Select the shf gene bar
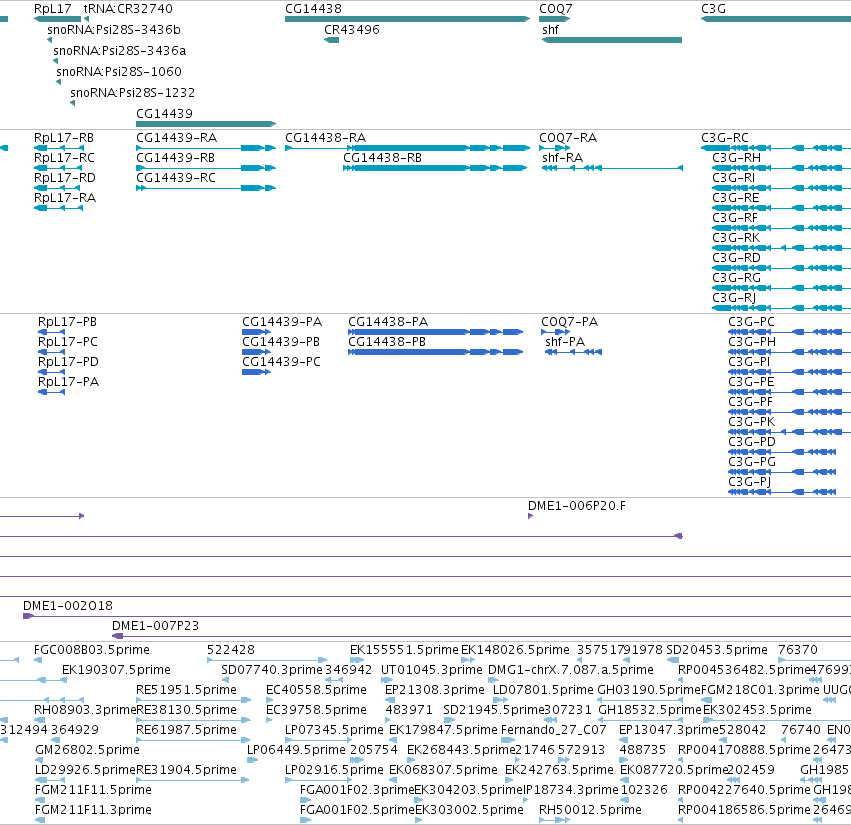Viewport: 851px width, 825px height. (612, 40)
